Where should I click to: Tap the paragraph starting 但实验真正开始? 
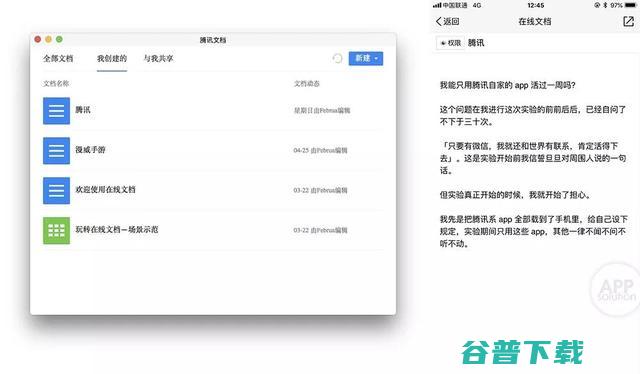pyautogui.click(x=516, y=195)
